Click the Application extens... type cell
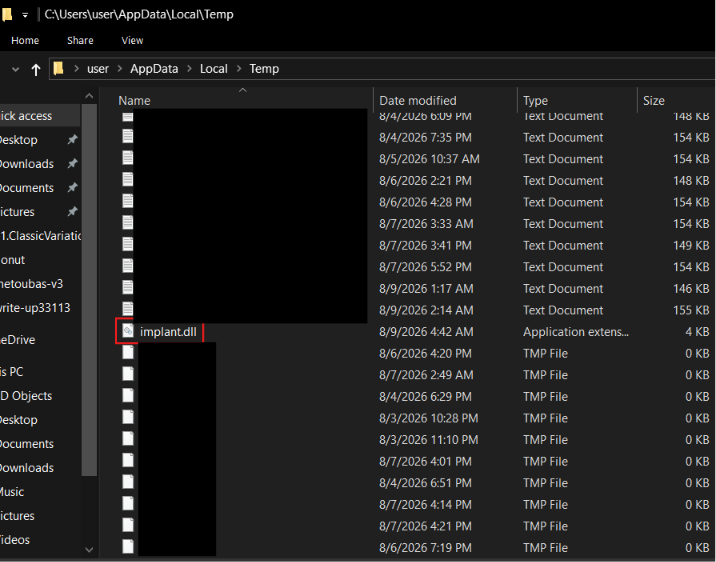This screenshot has width=716, height=562. click(576, 332)
